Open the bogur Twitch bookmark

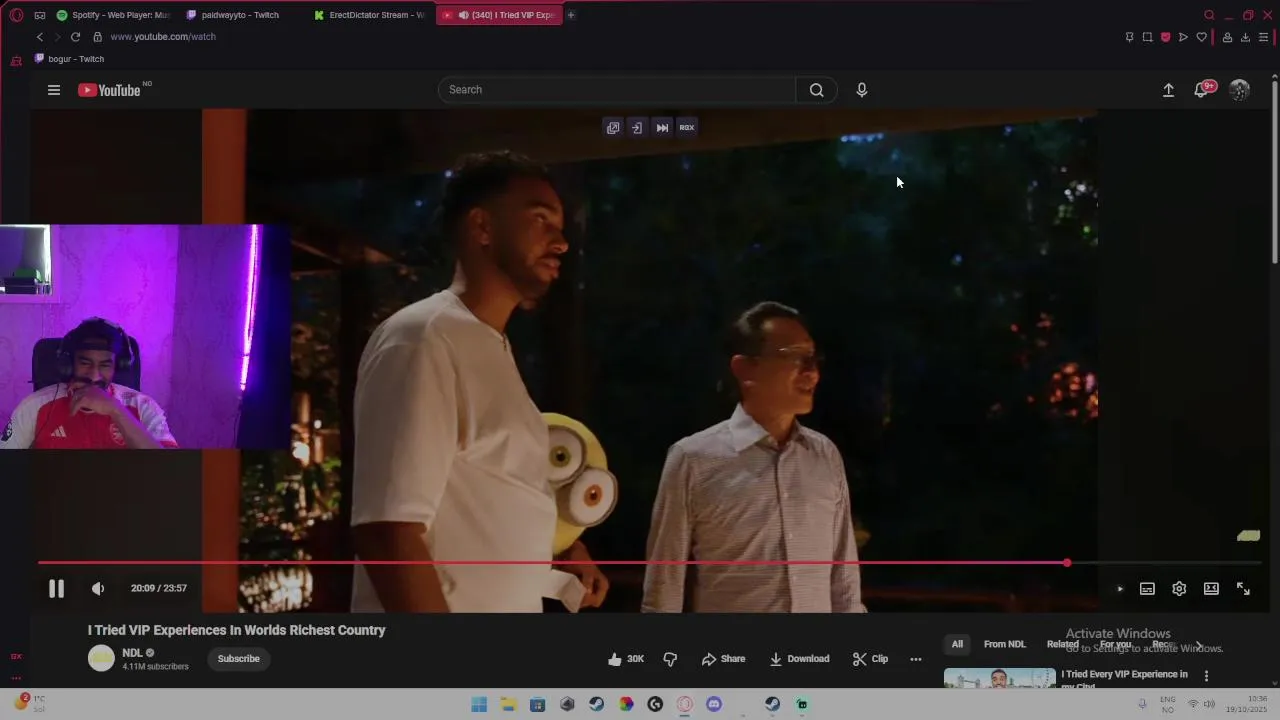(x=69, y=59)
